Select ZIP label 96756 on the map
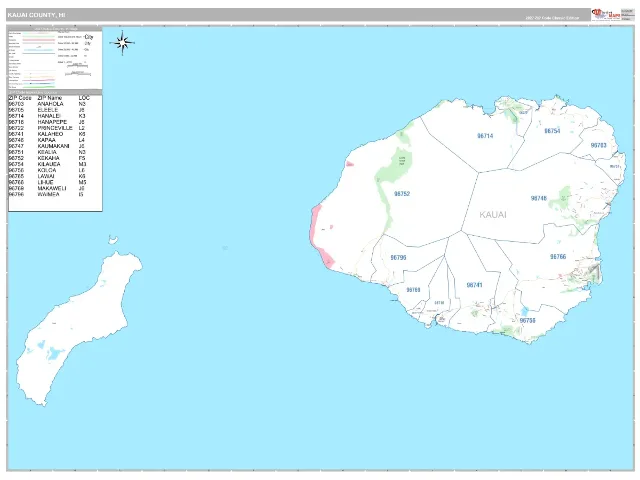Viewport: 640px width, 480px height. click(x=527, y=320)
